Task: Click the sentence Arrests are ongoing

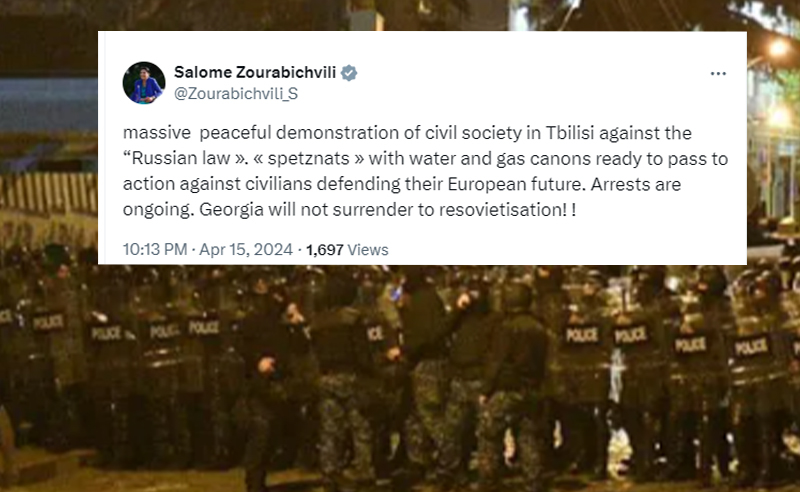Action: coord(402,196)
